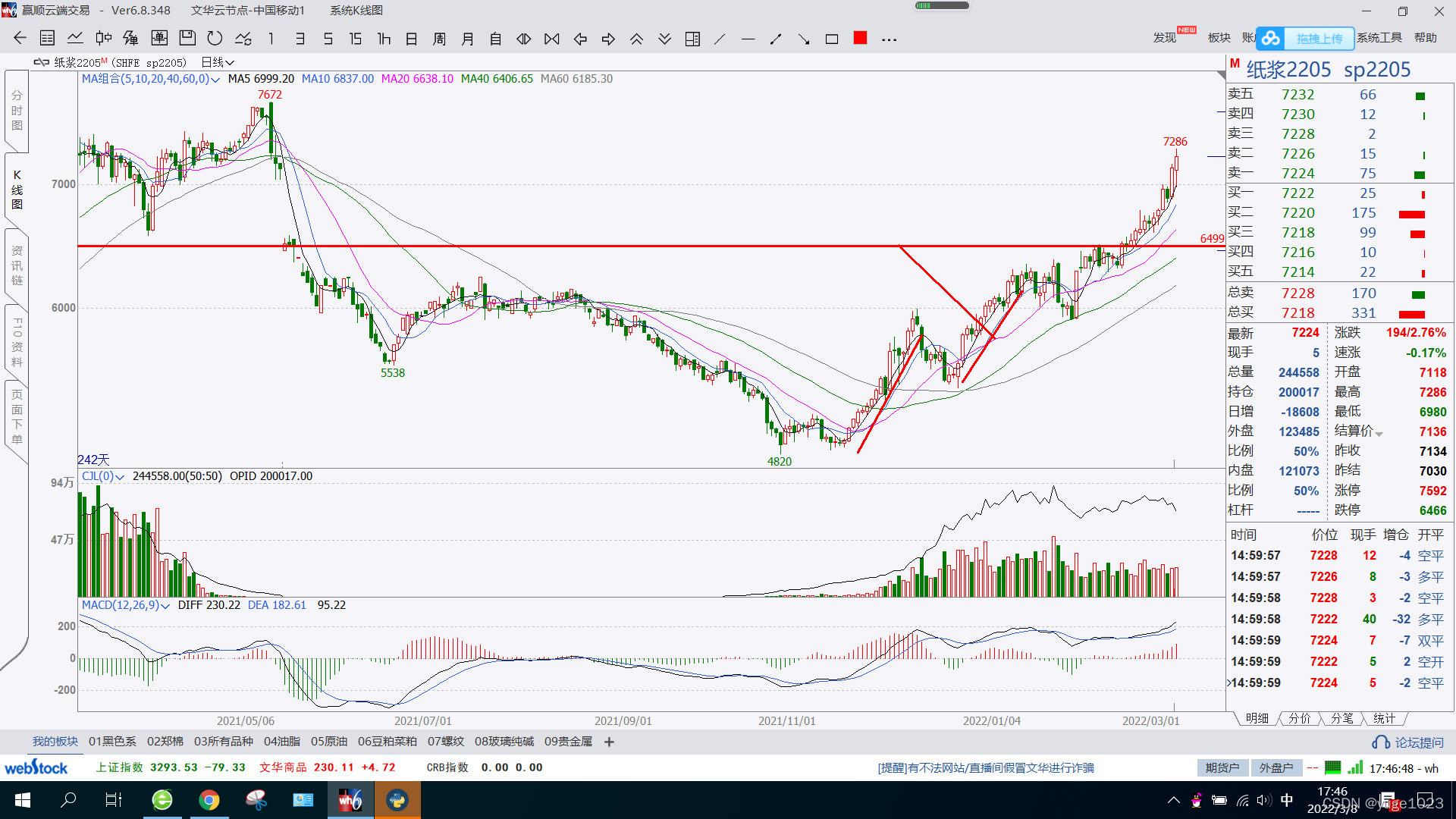Image resolution: width=1456 pixels, height=819 pixels.
Task: Open the 发现 menu
Action: pyautogui.click(x=1165, y=38)
